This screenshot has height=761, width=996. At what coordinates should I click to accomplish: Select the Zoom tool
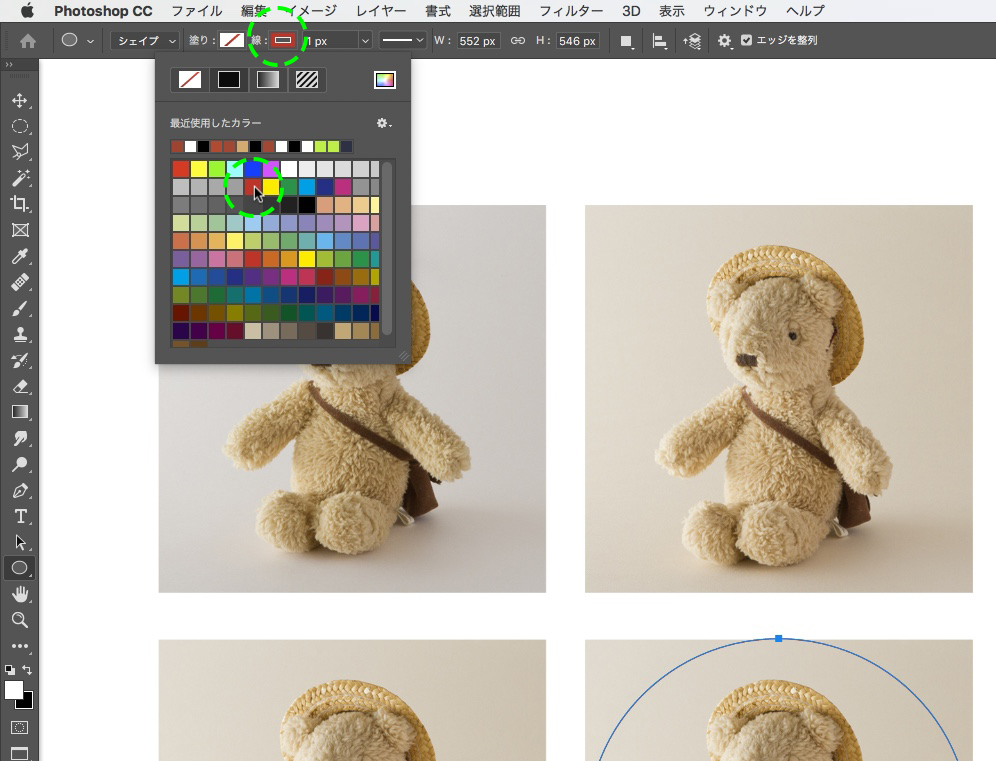pyautogui.click(x=19, y=620)
